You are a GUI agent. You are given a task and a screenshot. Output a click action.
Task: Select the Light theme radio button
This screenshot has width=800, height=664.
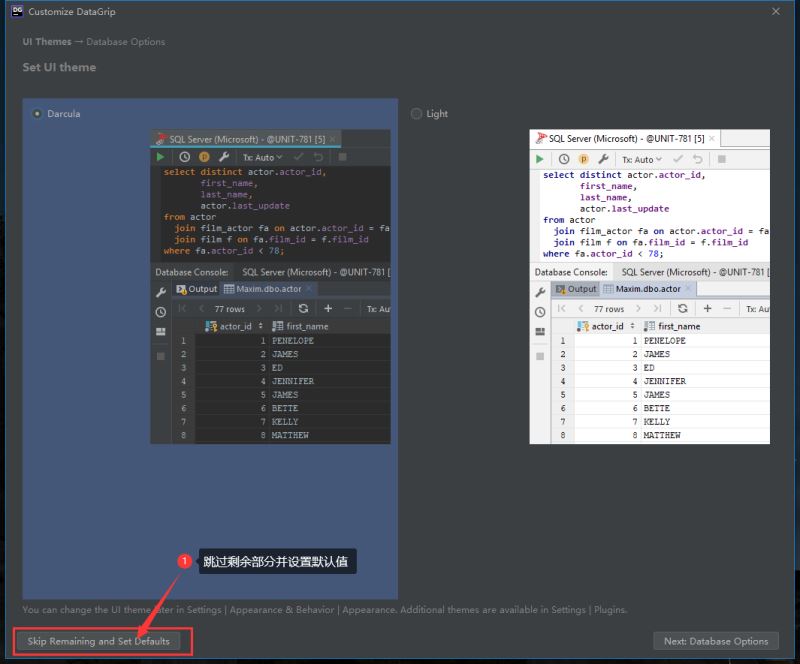tap(415, 113)
